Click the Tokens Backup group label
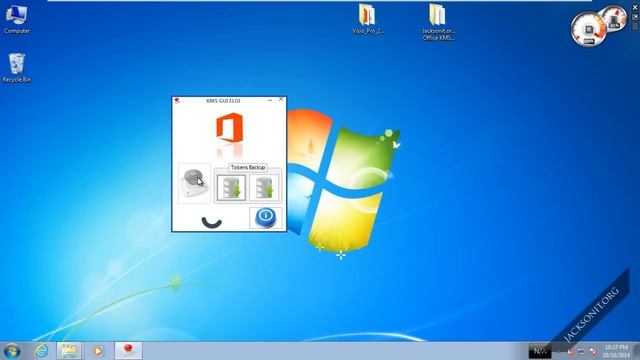This screenshot has height=360, width=640. click(248, 167)
